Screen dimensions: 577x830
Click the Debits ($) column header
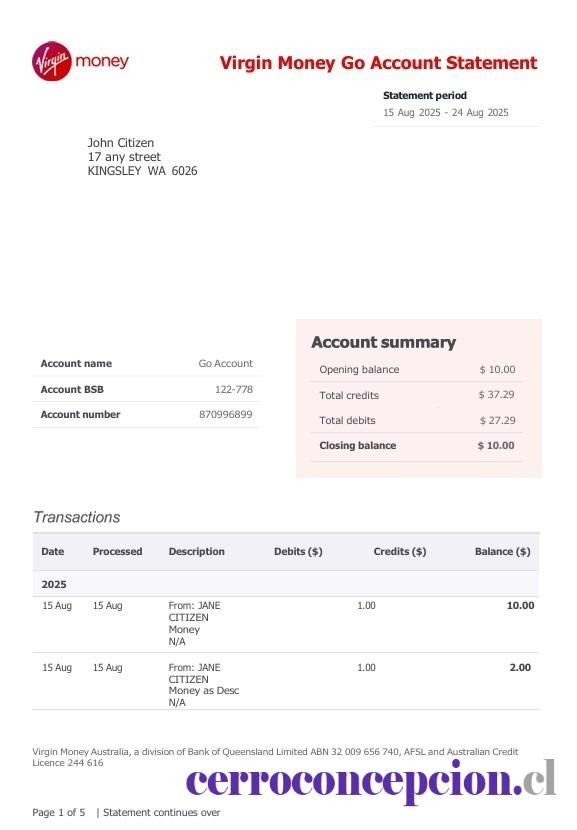[298, 551]
